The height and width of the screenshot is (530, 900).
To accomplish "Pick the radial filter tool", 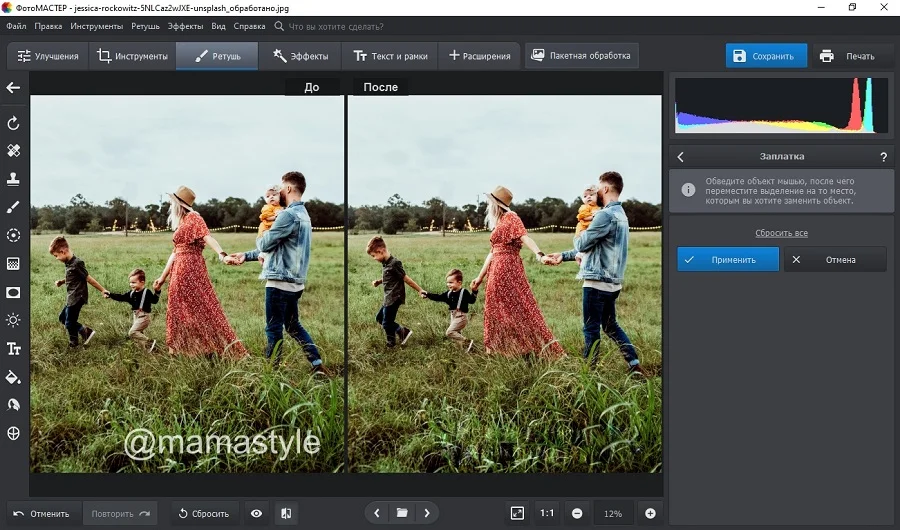I will click(x=14, y=235).
